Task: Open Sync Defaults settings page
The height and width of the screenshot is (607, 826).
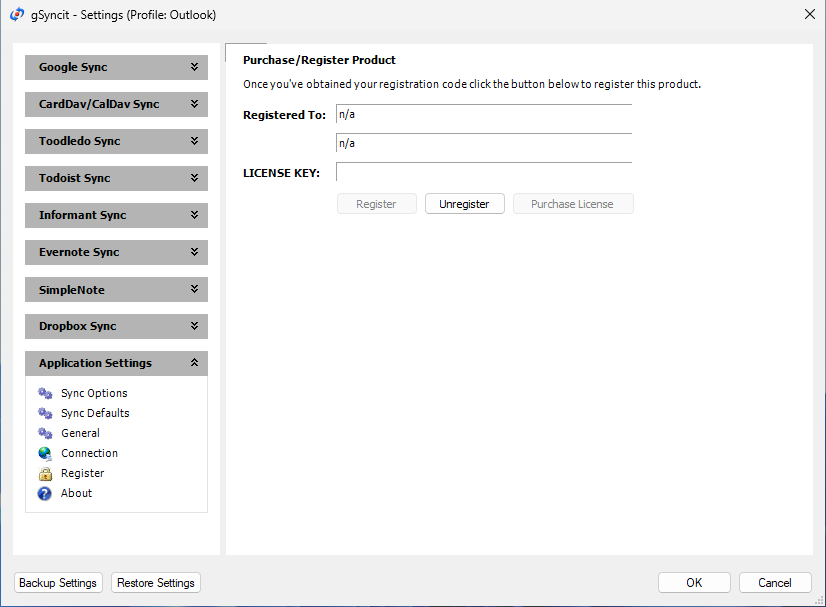Action: [x=95, y=414]
